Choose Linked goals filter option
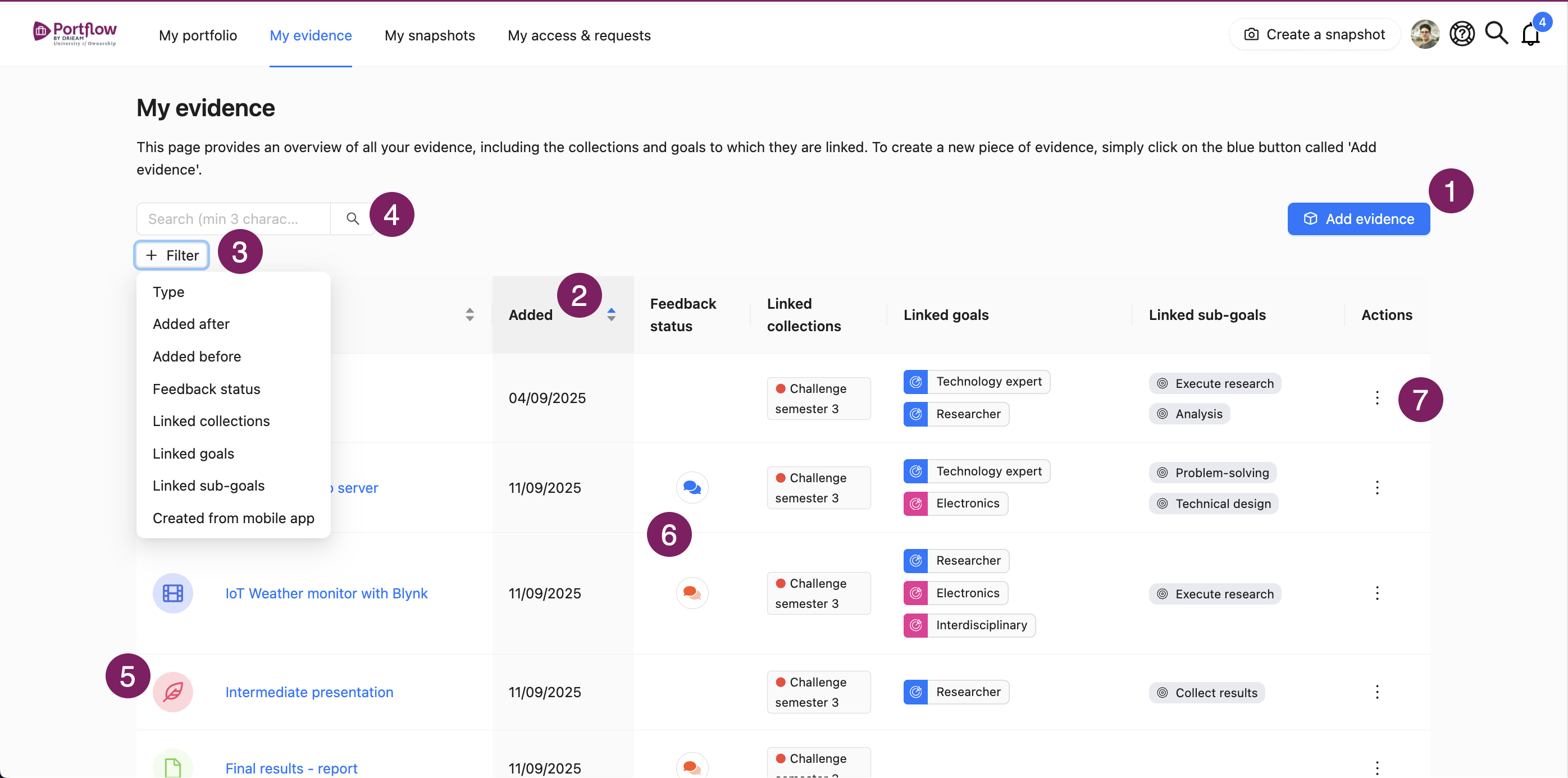The height and width of the screenshot is (778, 1568). (233, 453)
